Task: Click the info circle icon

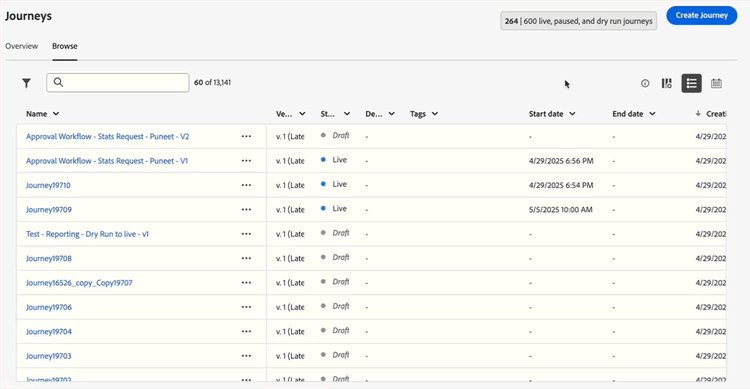Action: pyautogui.click(x=645, y=83)
